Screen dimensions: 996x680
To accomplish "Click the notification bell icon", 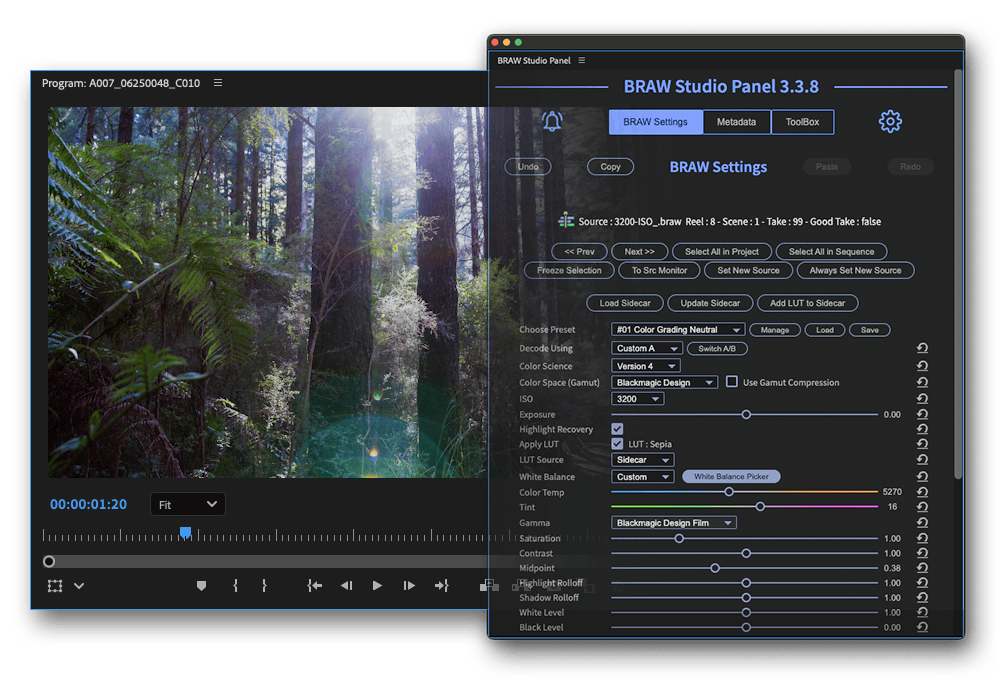I will 552,122.
